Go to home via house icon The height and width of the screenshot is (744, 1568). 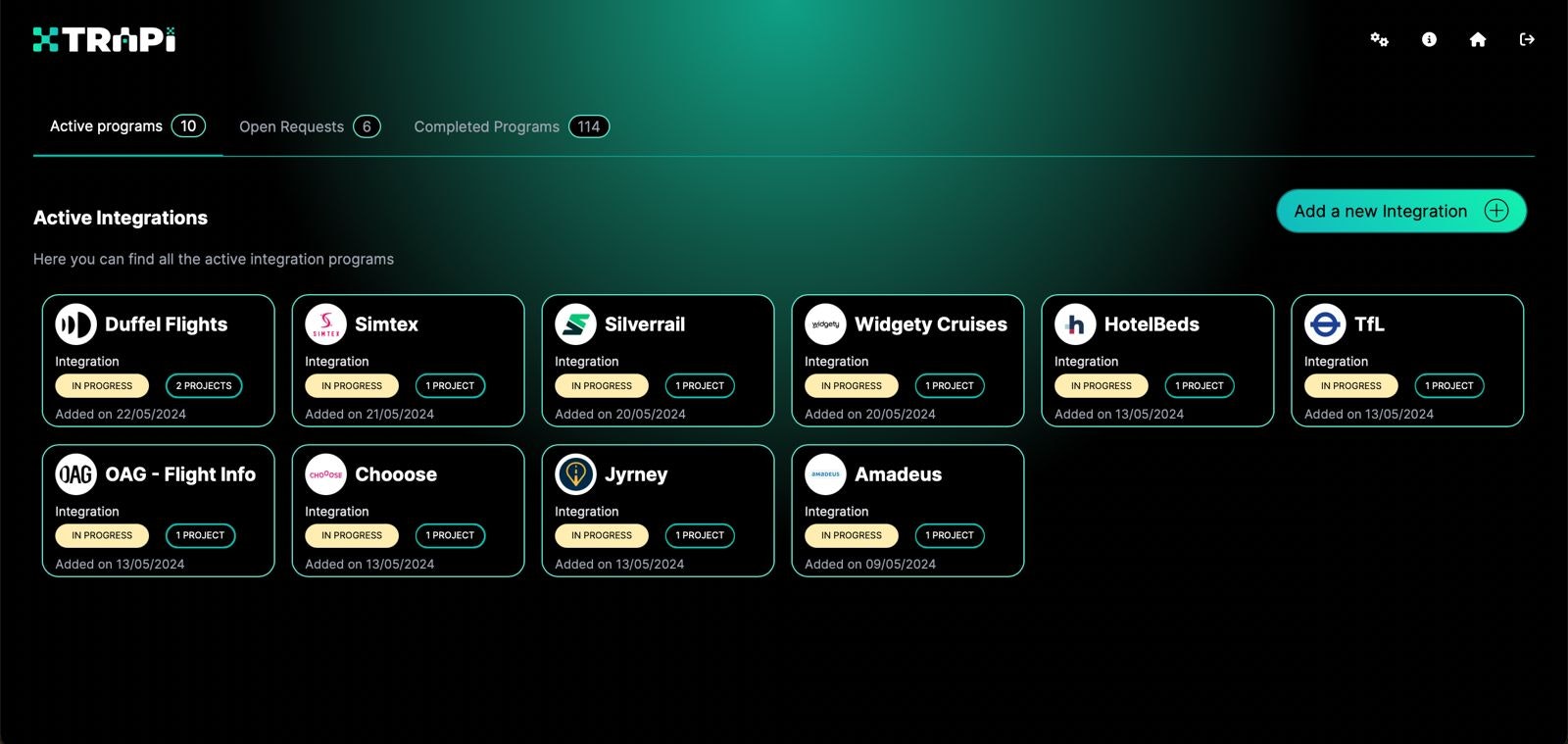coord(1478,39)
